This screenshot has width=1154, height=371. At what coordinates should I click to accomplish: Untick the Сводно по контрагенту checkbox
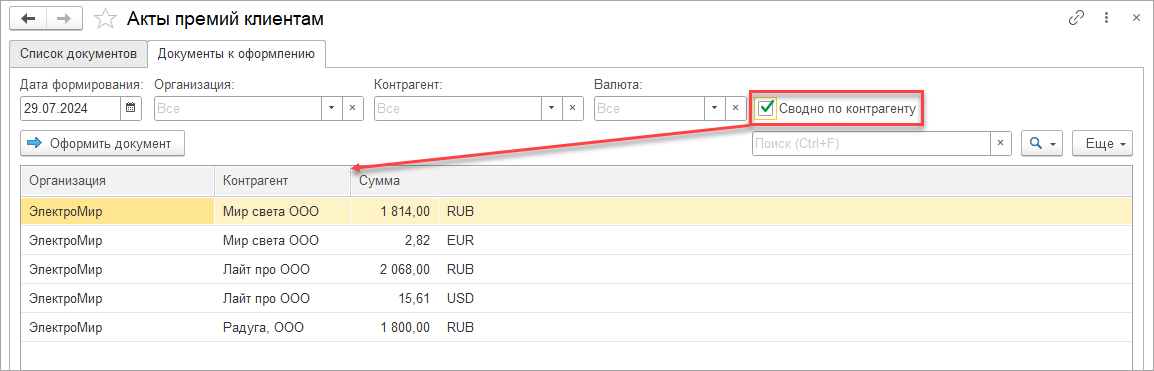point(765,109)
